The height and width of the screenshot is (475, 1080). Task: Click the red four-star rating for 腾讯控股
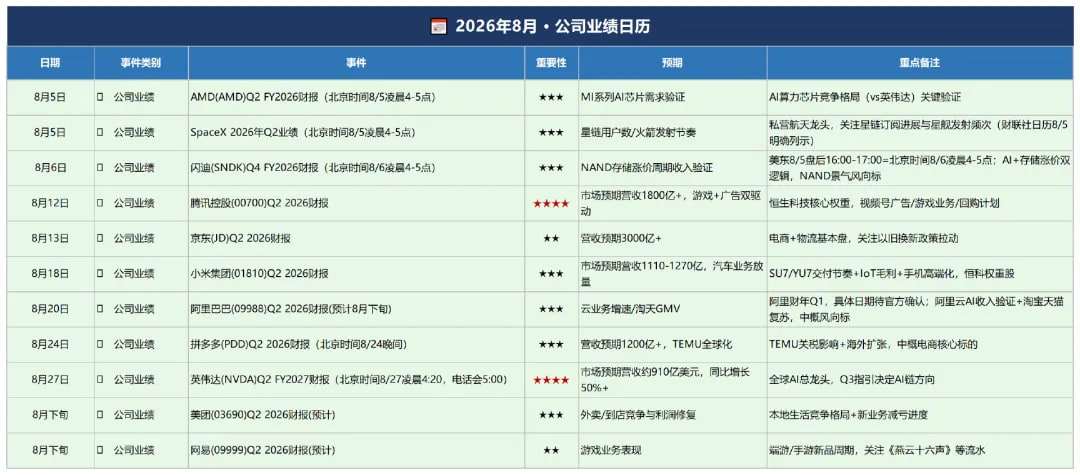pos(551,204)
